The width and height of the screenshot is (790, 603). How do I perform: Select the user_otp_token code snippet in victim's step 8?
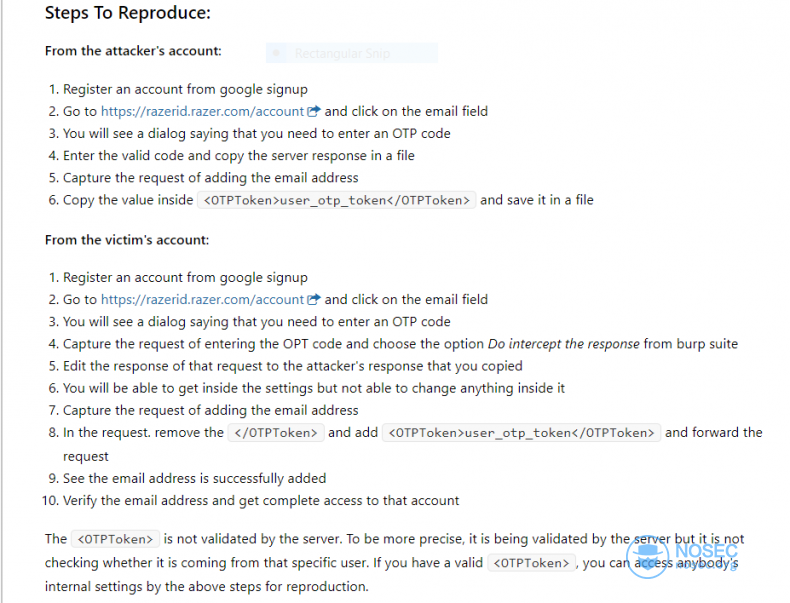pyautogui.click(x=521, y=433)
